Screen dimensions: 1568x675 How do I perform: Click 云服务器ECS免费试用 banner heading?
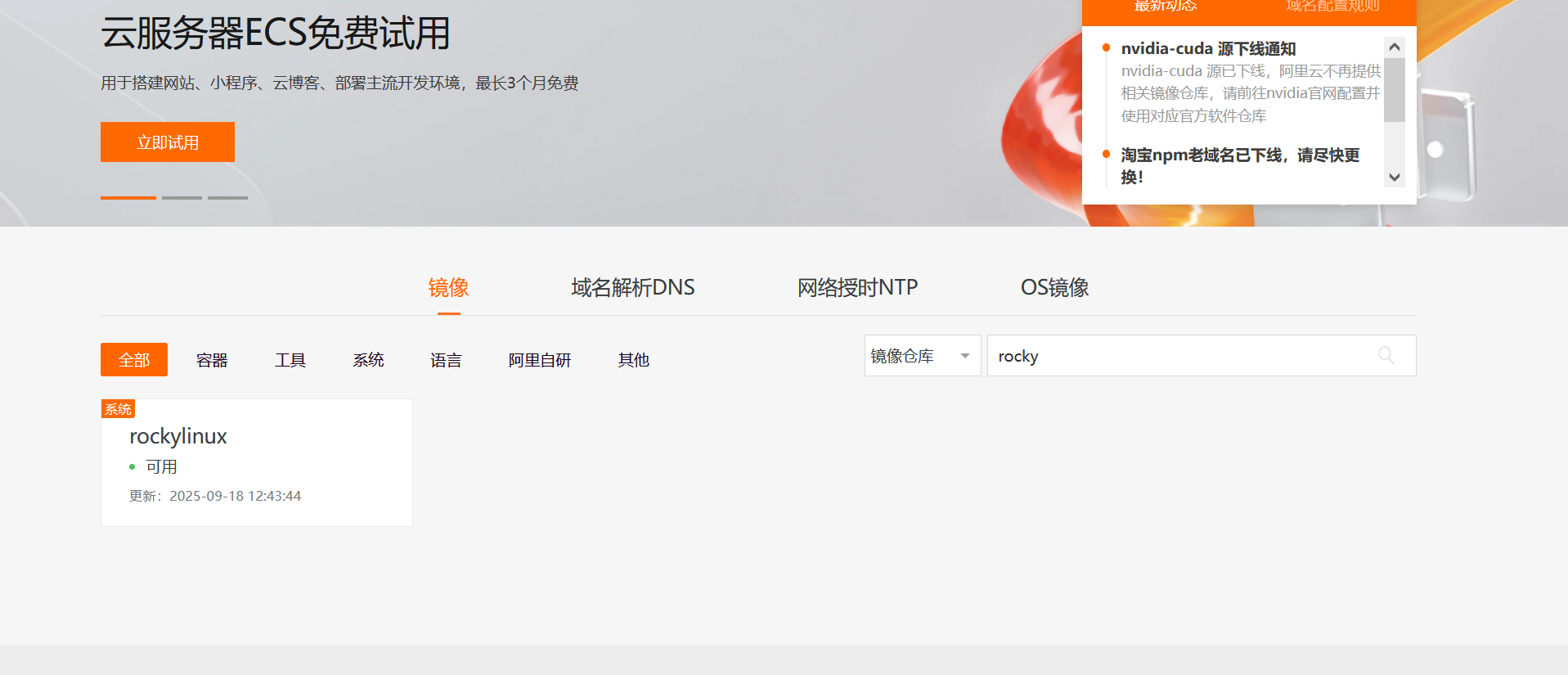click(276, 34)
